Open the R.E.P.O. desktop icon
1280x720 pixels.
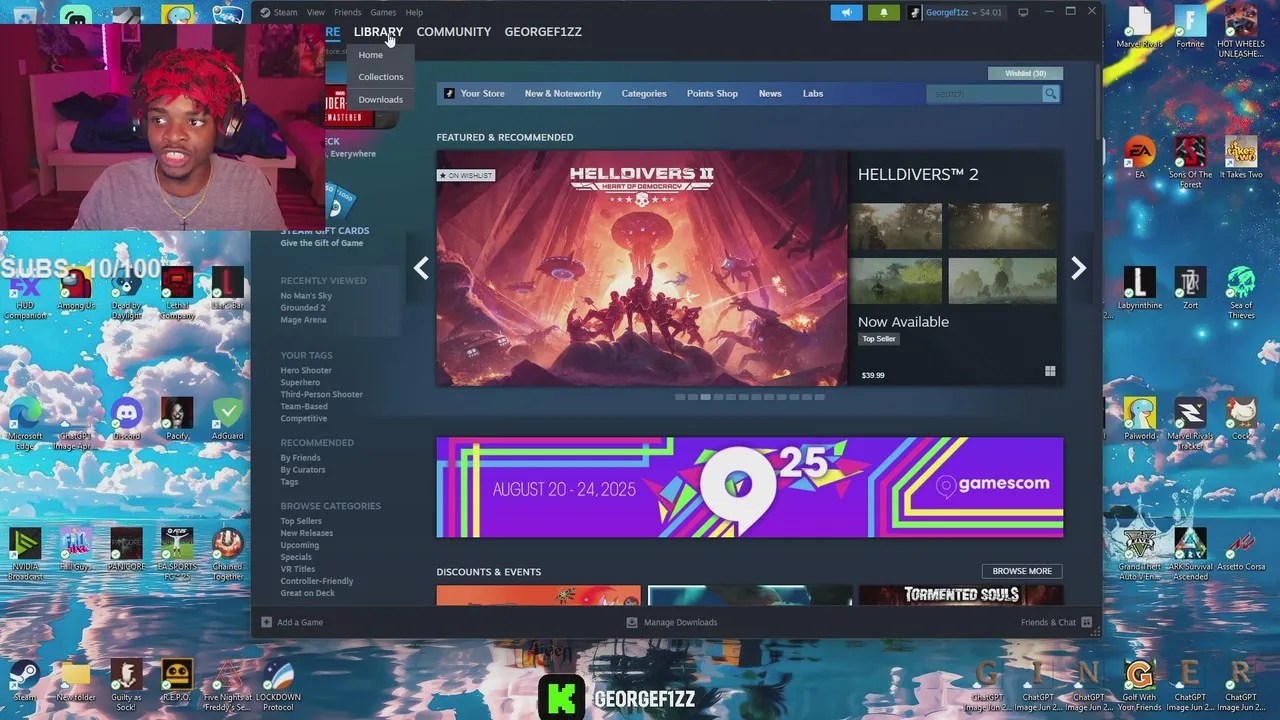(177, 680)
